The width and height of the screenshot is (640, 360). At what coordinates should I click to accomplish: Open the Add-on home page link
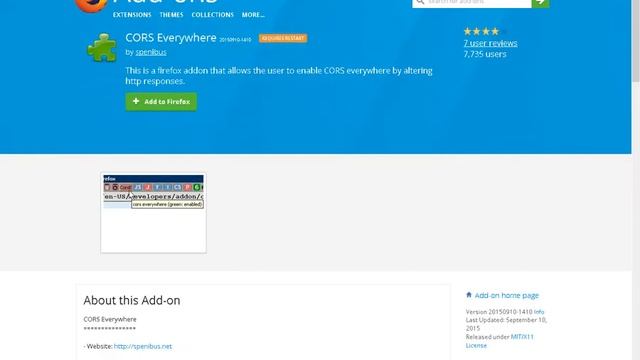point(507,296)
